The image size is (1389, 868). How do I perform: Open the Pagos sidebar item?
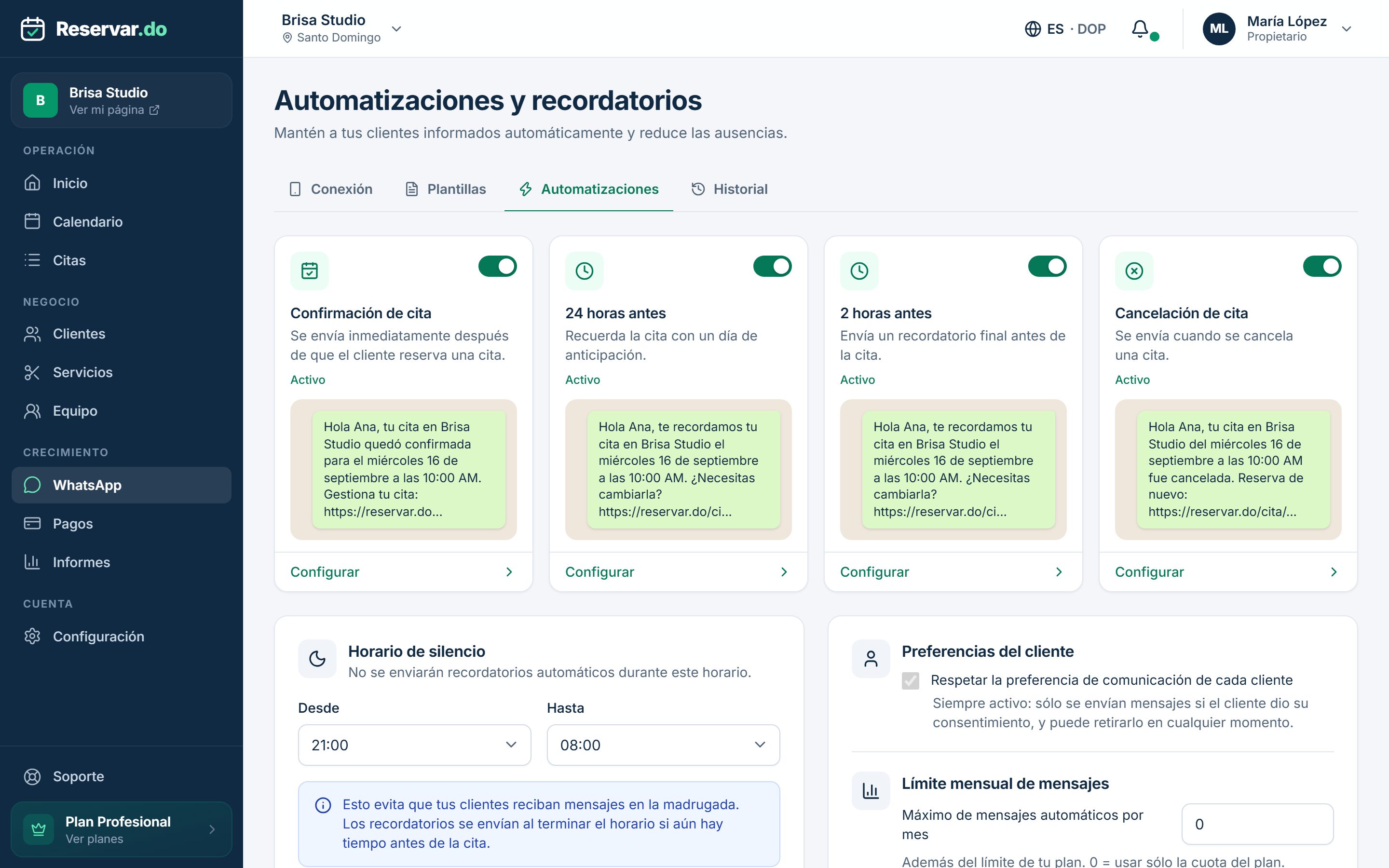tap(121, 524)
